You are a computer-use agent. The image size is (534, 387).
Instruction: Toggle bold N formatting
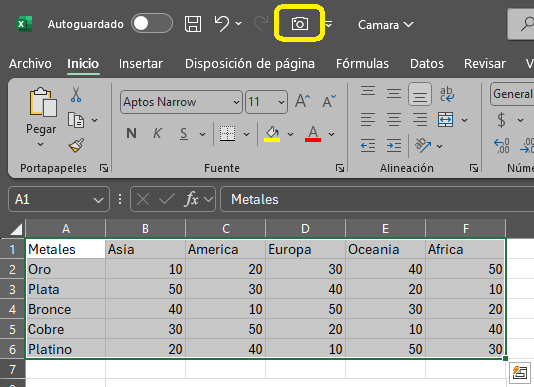coord(131,134)
